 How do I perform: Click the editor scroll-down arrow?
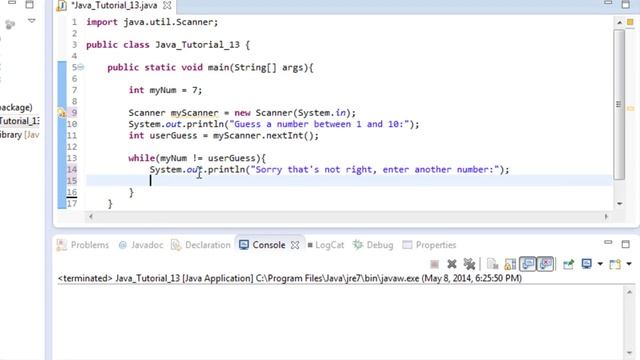point(619,204)
